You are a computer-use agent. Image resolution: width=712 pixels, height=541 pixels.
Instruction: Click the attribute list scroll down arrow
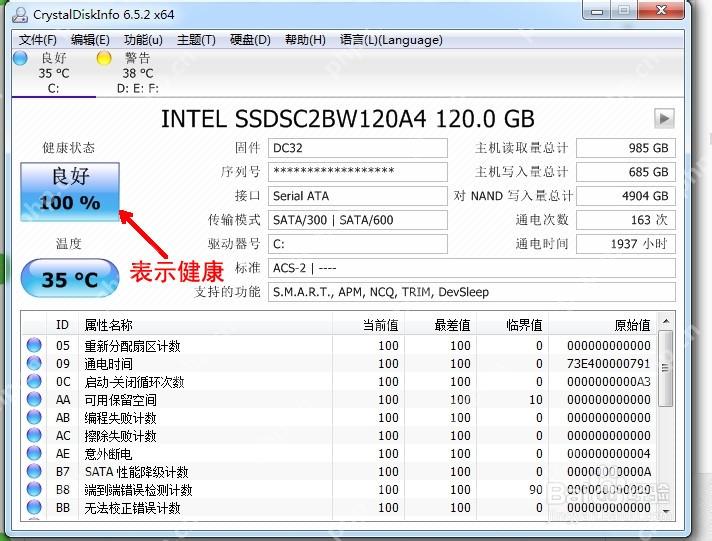pyautogui.click(x=666, y=511)
